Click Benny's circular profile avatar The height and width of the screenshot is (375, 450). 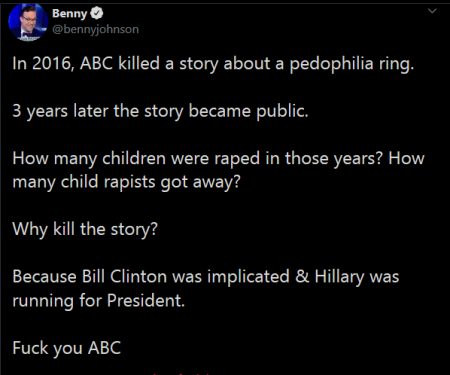28,22
